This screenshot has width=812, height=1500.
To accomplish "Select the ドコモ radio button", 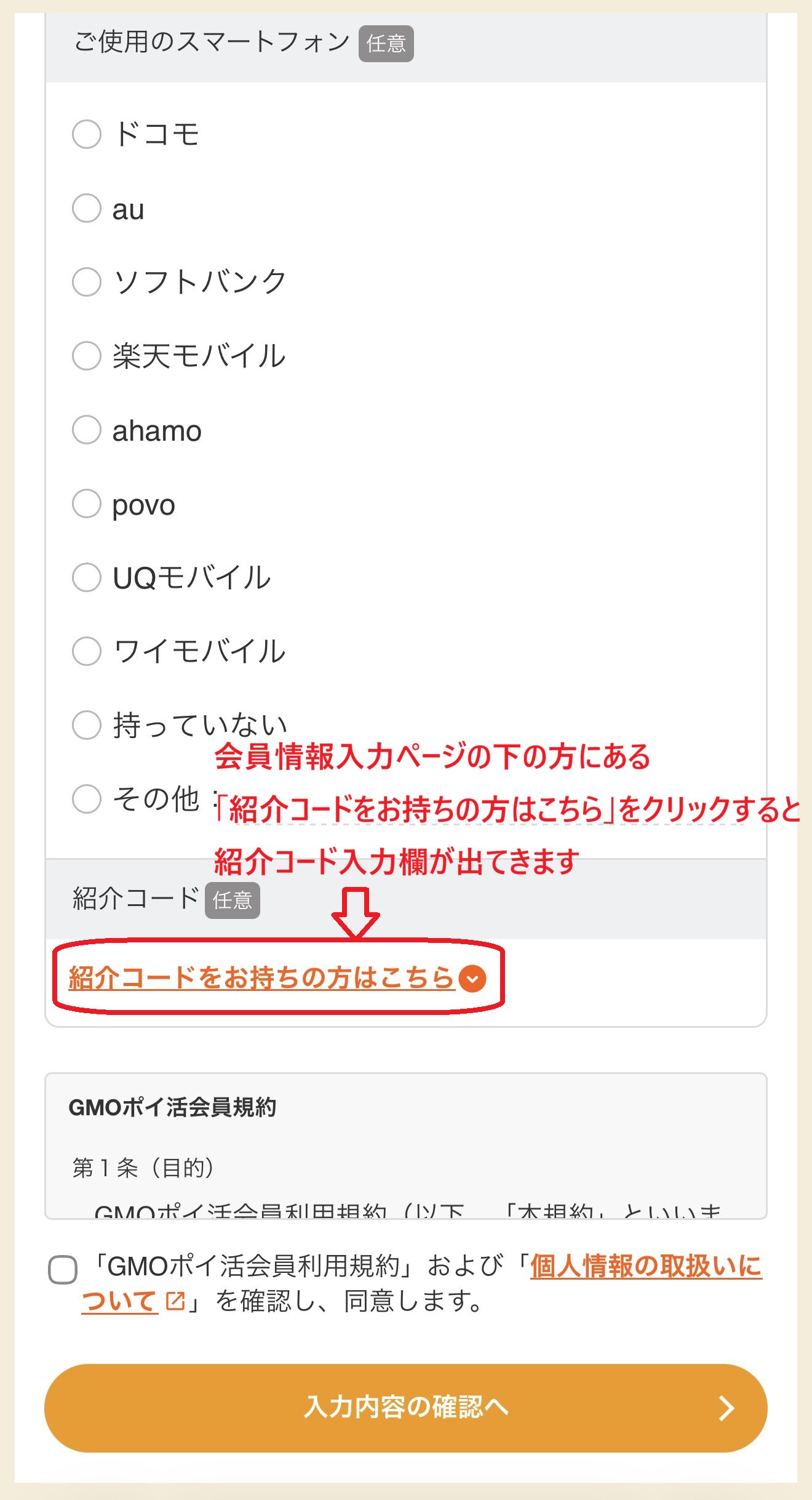I will pyautogui.click(x=87, y=135).
